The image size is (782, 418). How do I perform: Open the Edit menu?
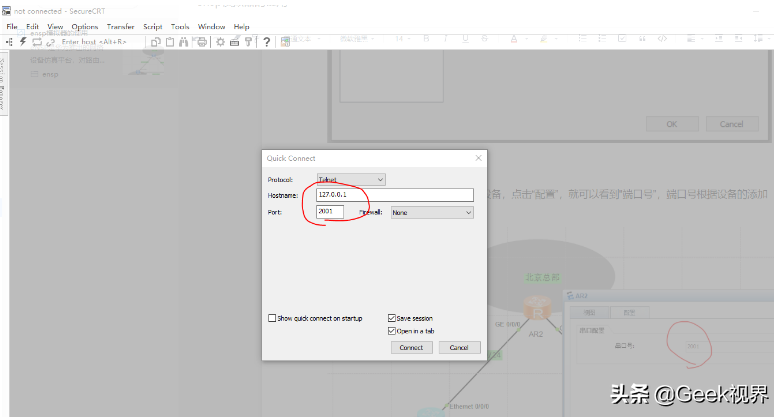[x=32, y=26]
